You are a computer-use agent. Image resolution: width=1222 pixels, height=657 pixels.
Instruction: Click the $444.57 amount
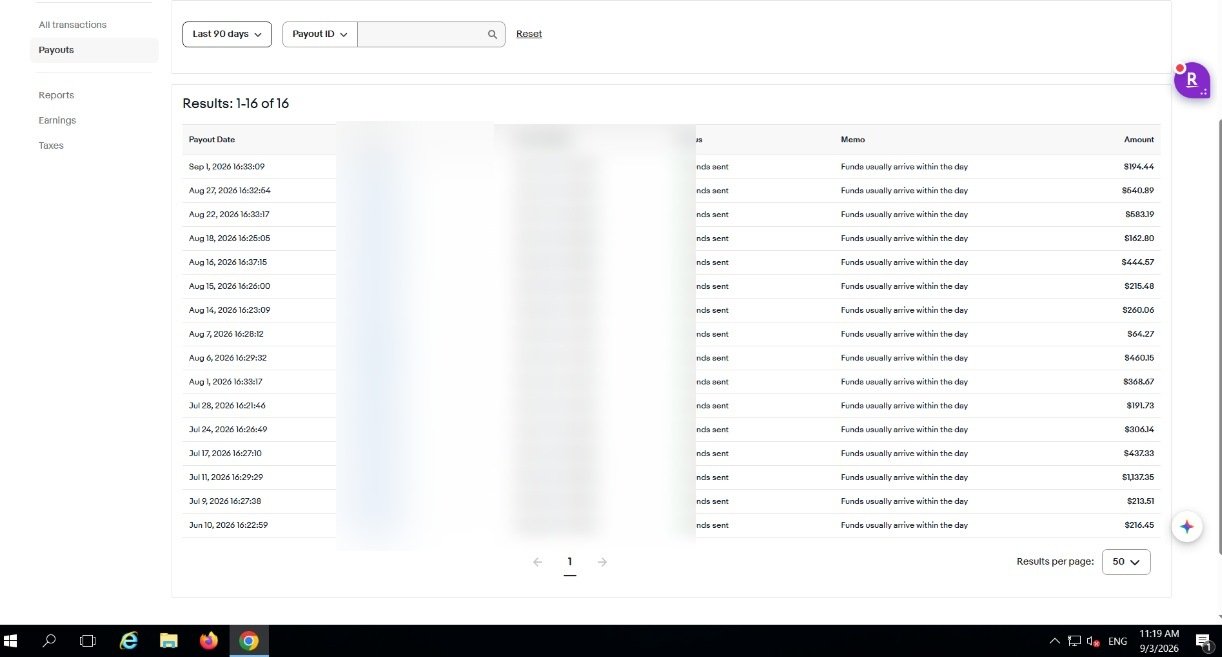tap(1138, 262)
